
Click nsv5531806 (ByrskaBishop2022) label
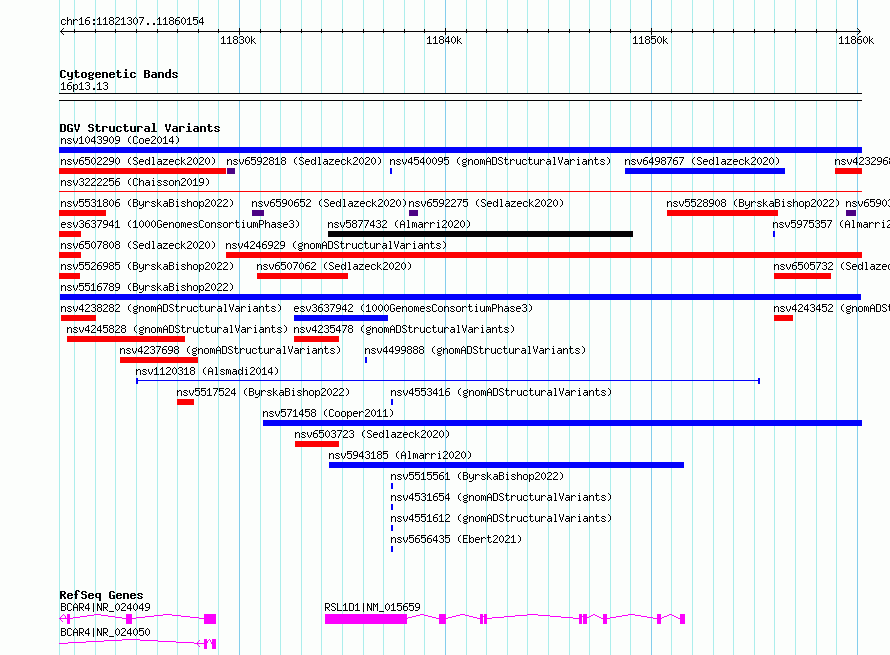pyautogui.click(x=147, y=203)
